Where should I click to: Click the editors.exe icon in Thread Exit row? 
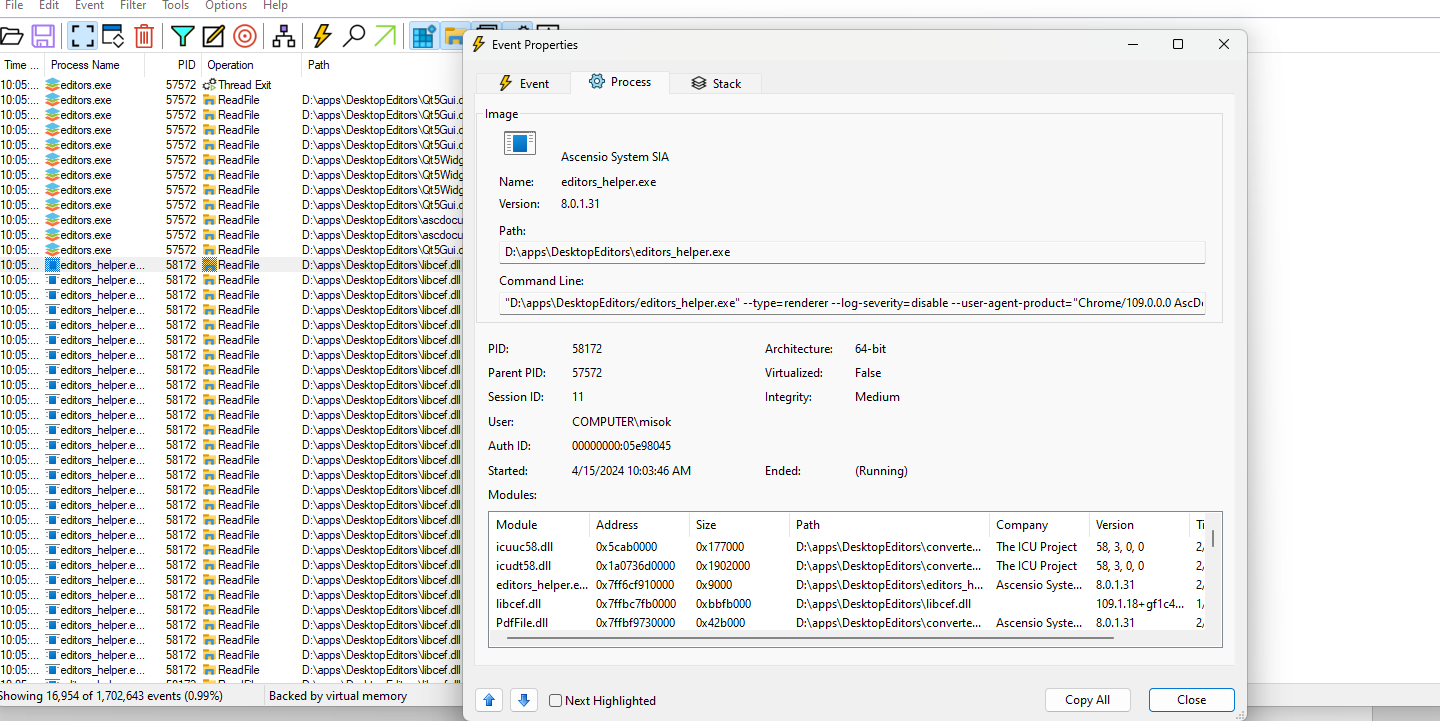(x=53, y=85)
